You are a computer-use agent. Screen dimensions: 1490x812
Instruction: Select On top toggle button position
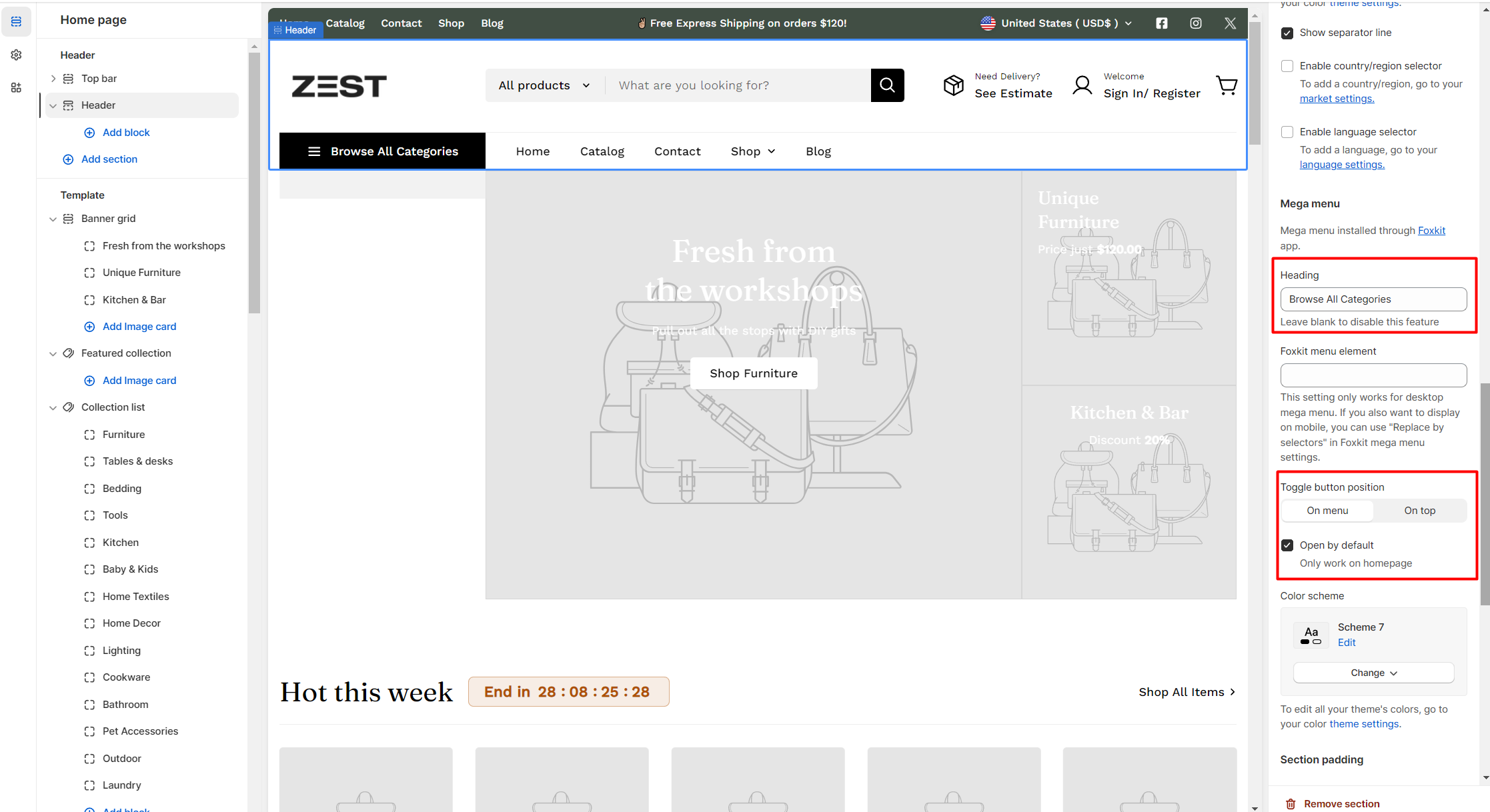point(1419,511)
